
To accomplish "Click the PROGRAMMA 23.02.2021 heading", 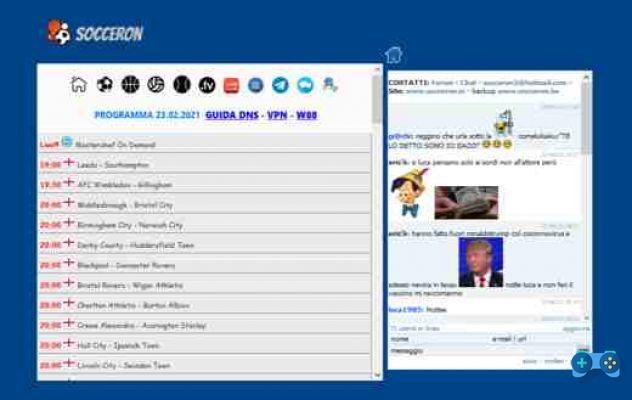I will (147, 115).
